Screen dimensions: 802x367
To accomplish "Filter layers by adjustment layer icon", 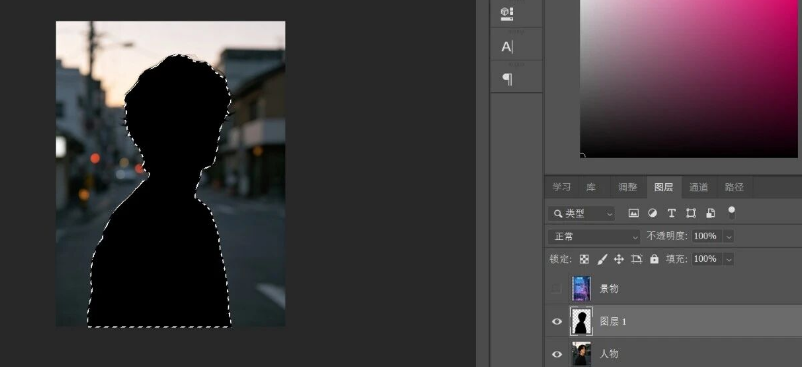I will tap(652, 213).
